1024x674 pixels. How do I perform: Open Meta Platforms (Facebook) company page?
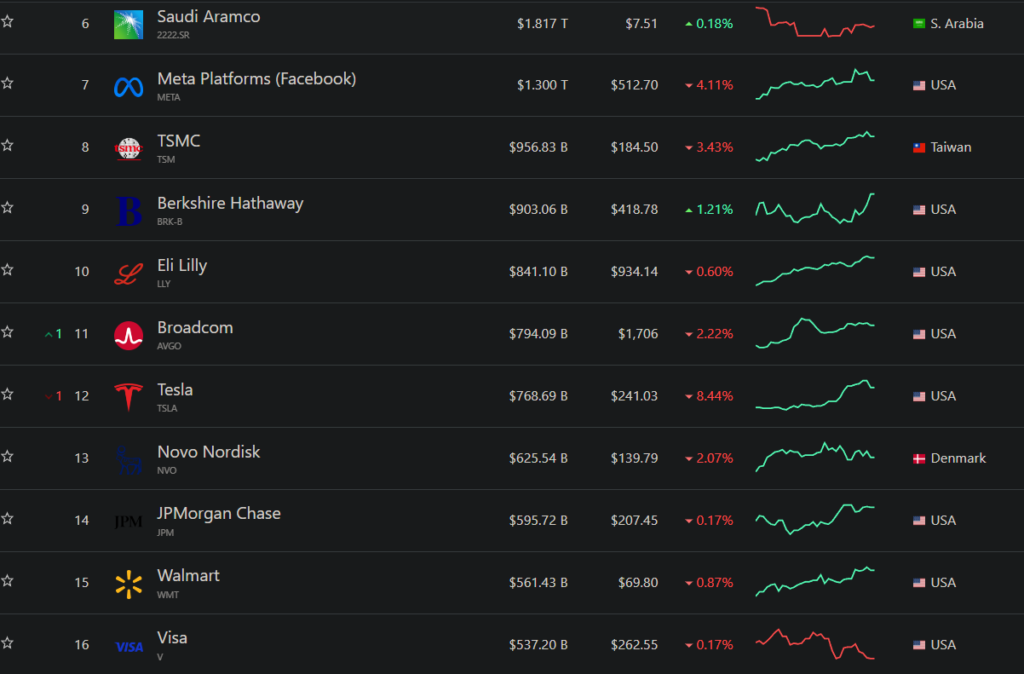pyautogui.click(x=257, y=79)
